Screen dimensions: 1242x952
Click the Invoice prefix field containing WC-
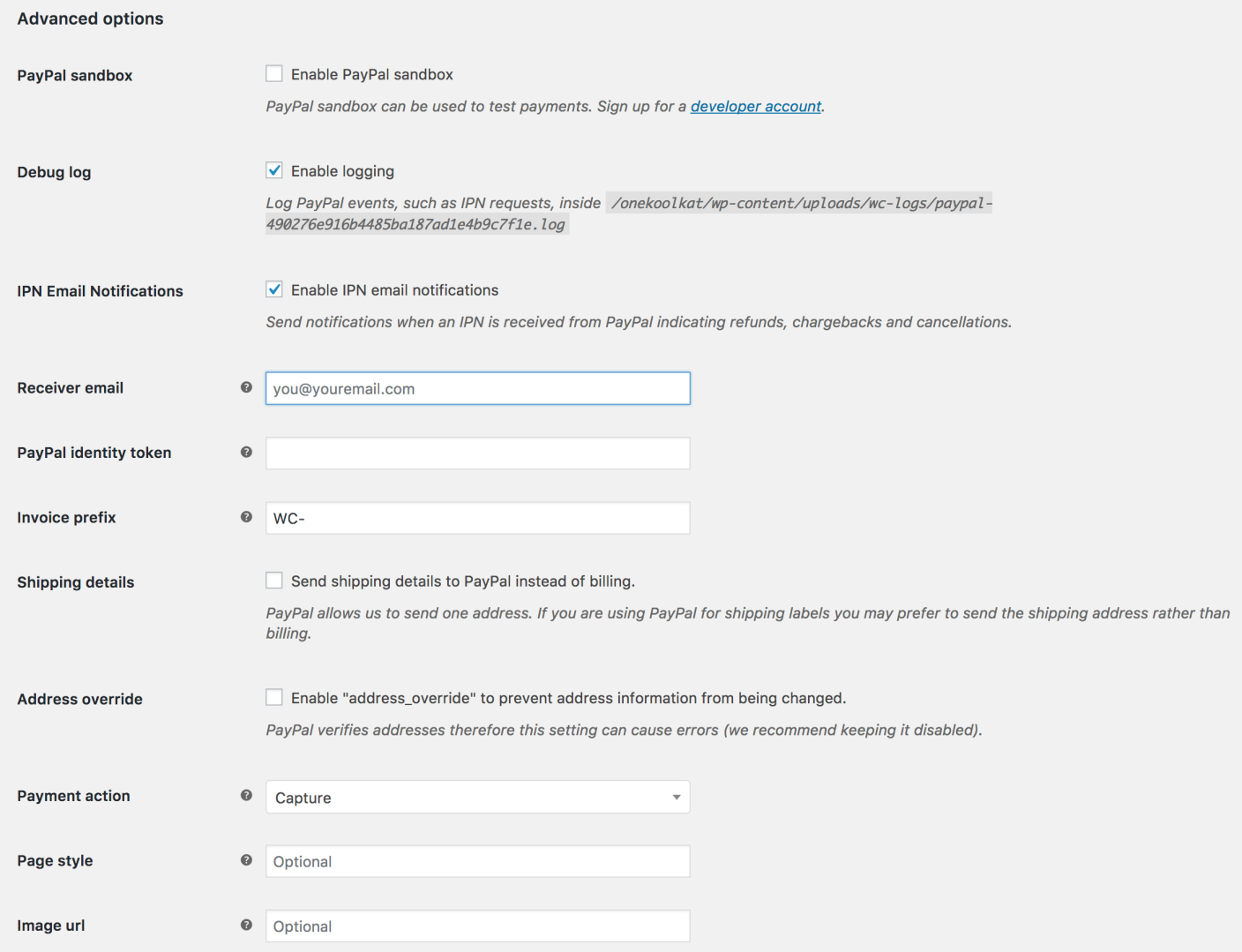pos(477,518)
